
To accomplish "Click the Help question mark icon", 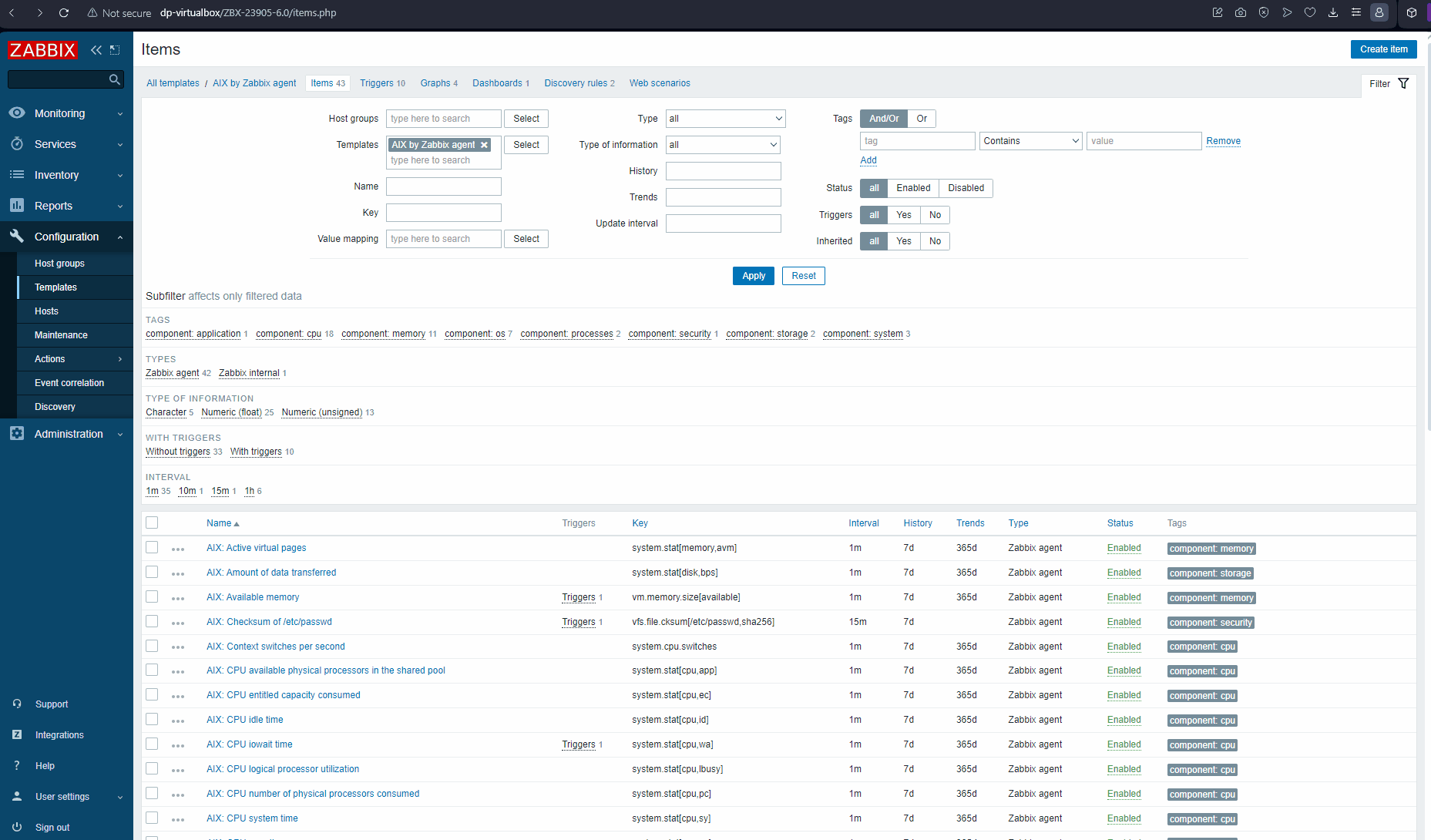I will coord(17,765).
